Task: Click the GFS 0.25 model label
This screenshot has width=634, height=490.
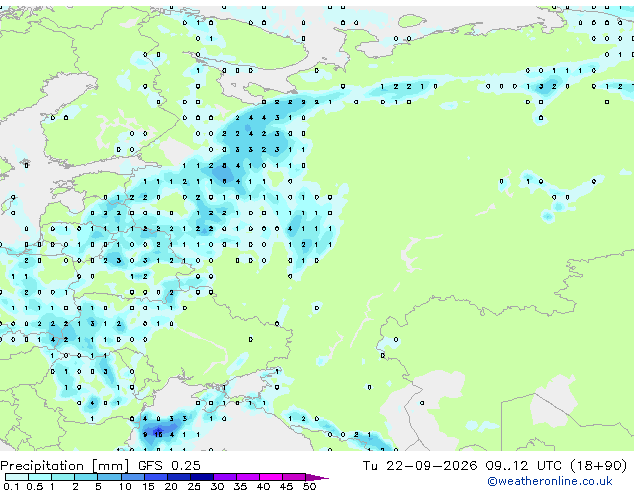Action: pos(169,465)
